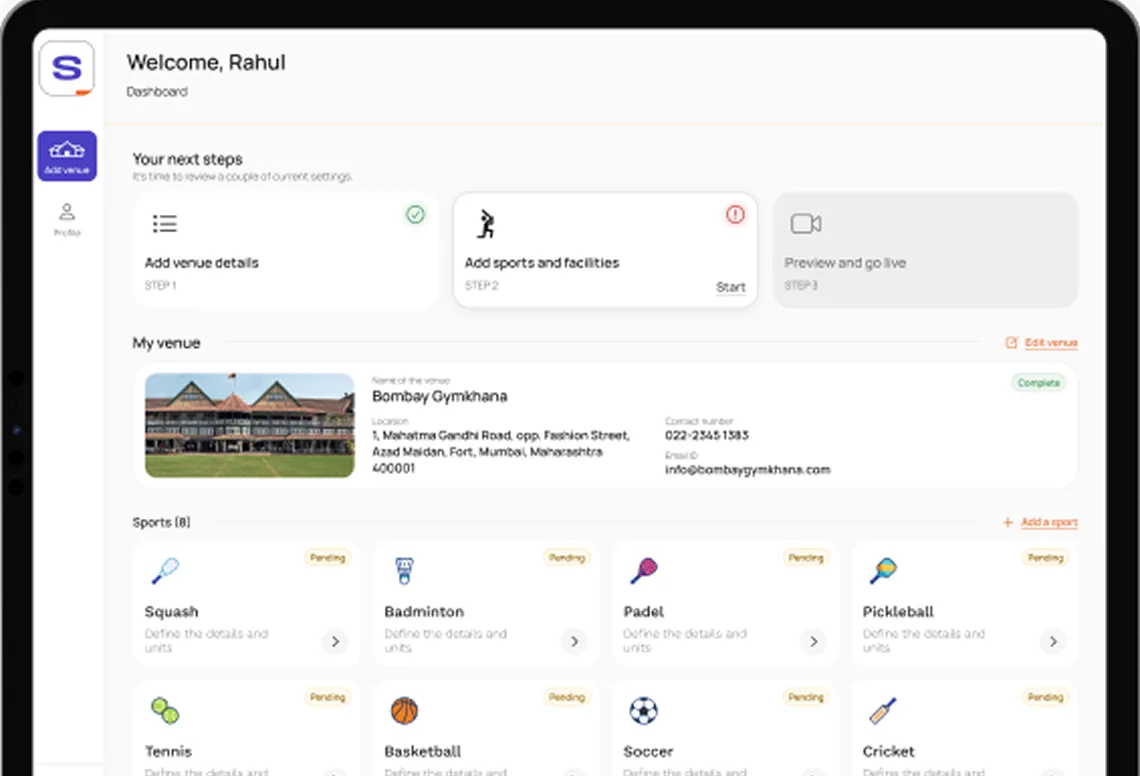
Task: Click the Soccer ball icon
Action: point(643,711)
